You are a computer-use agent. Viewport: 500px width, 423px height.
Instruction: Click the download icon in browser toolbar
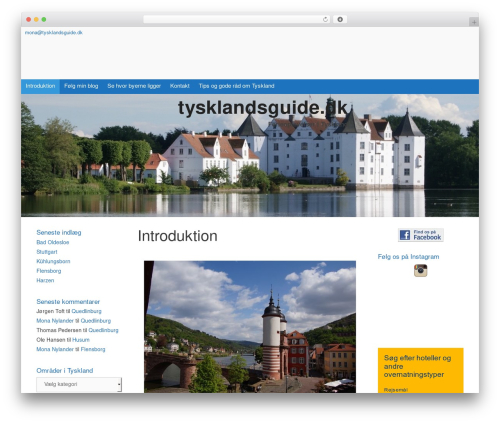click(340, 19)
